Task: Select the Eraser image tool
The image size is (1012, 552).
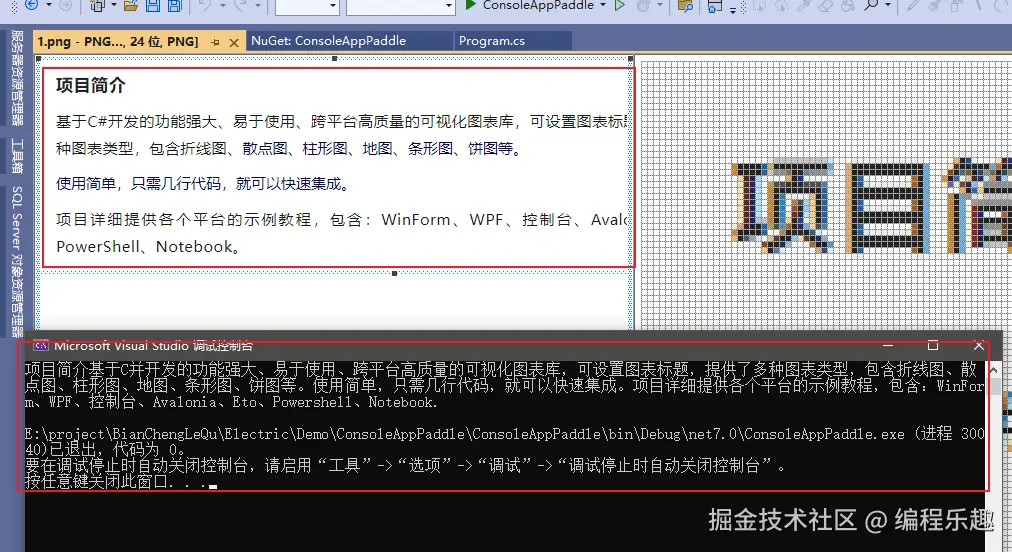Action: 825,6
